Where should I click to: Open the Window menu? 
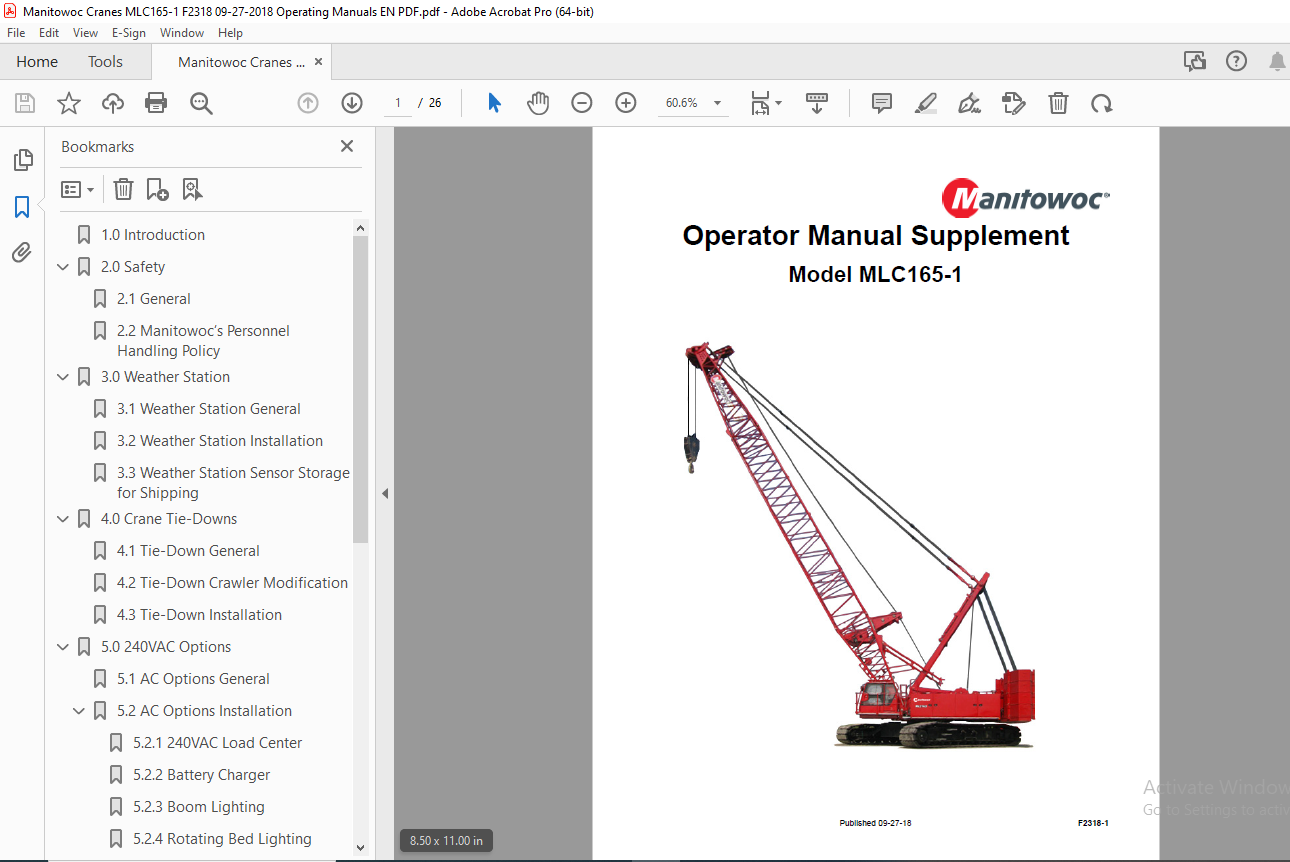coord(182,32)
